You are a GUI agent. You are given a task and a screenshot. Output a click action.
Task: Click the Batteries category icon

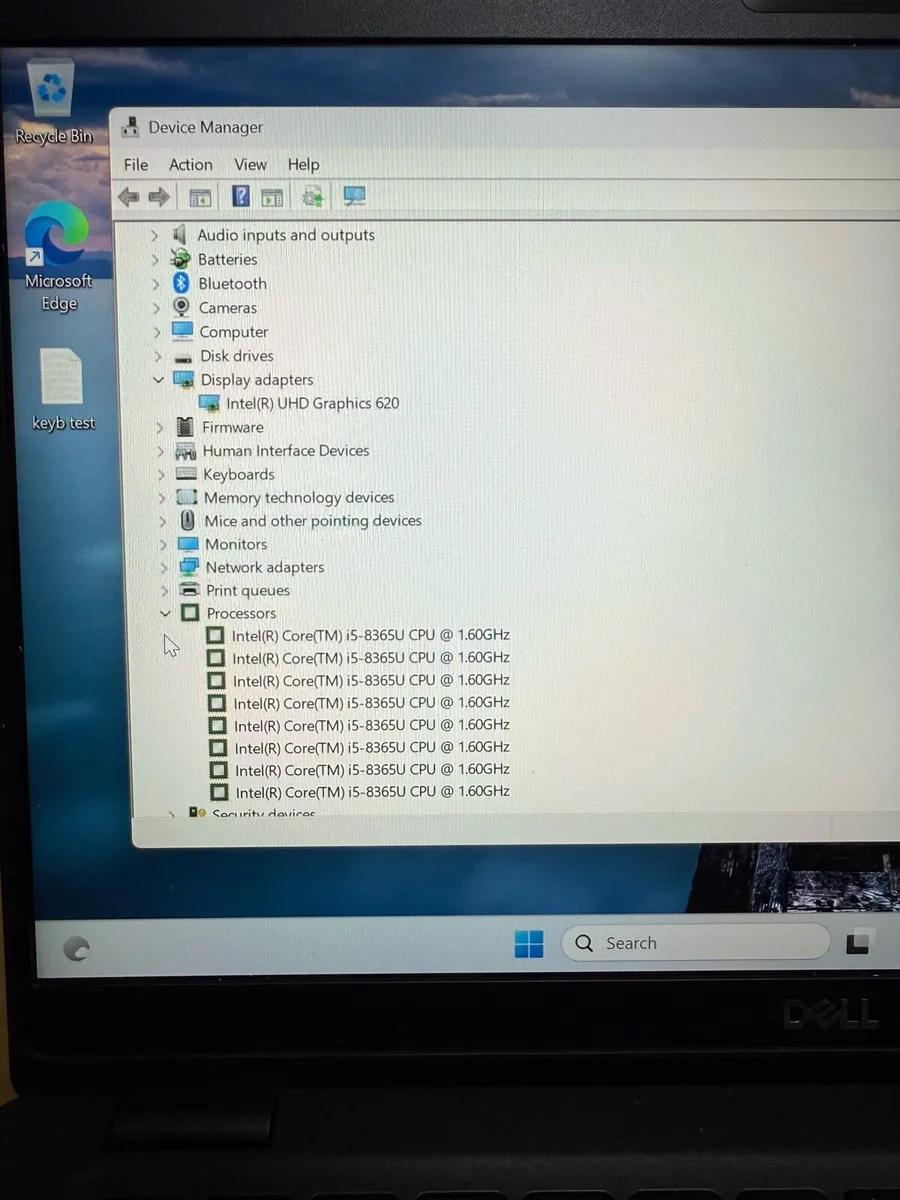coord(181,259)
